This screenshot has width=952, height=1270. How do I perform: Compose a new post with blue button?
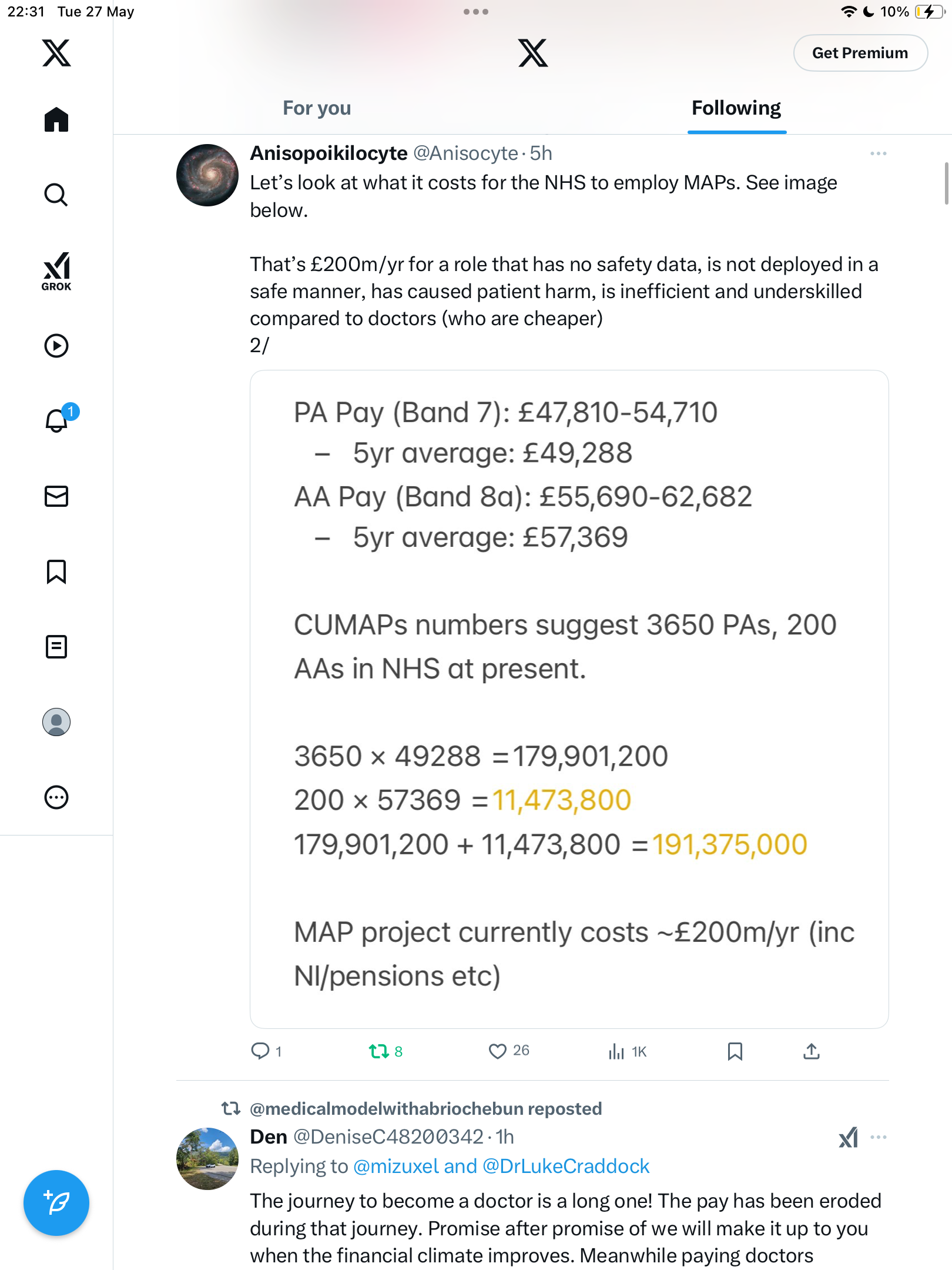click(x=56, y=1203)
